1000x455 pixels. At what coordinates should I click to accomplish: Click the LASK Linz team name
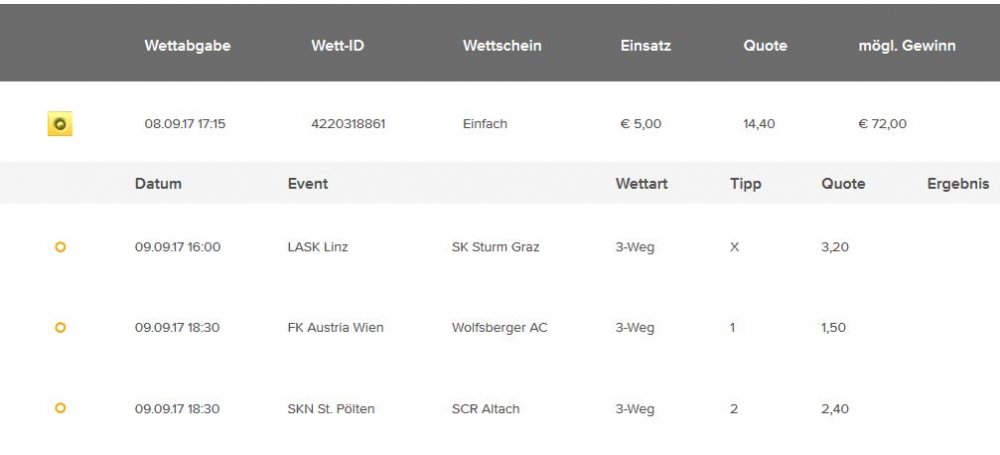318,247
